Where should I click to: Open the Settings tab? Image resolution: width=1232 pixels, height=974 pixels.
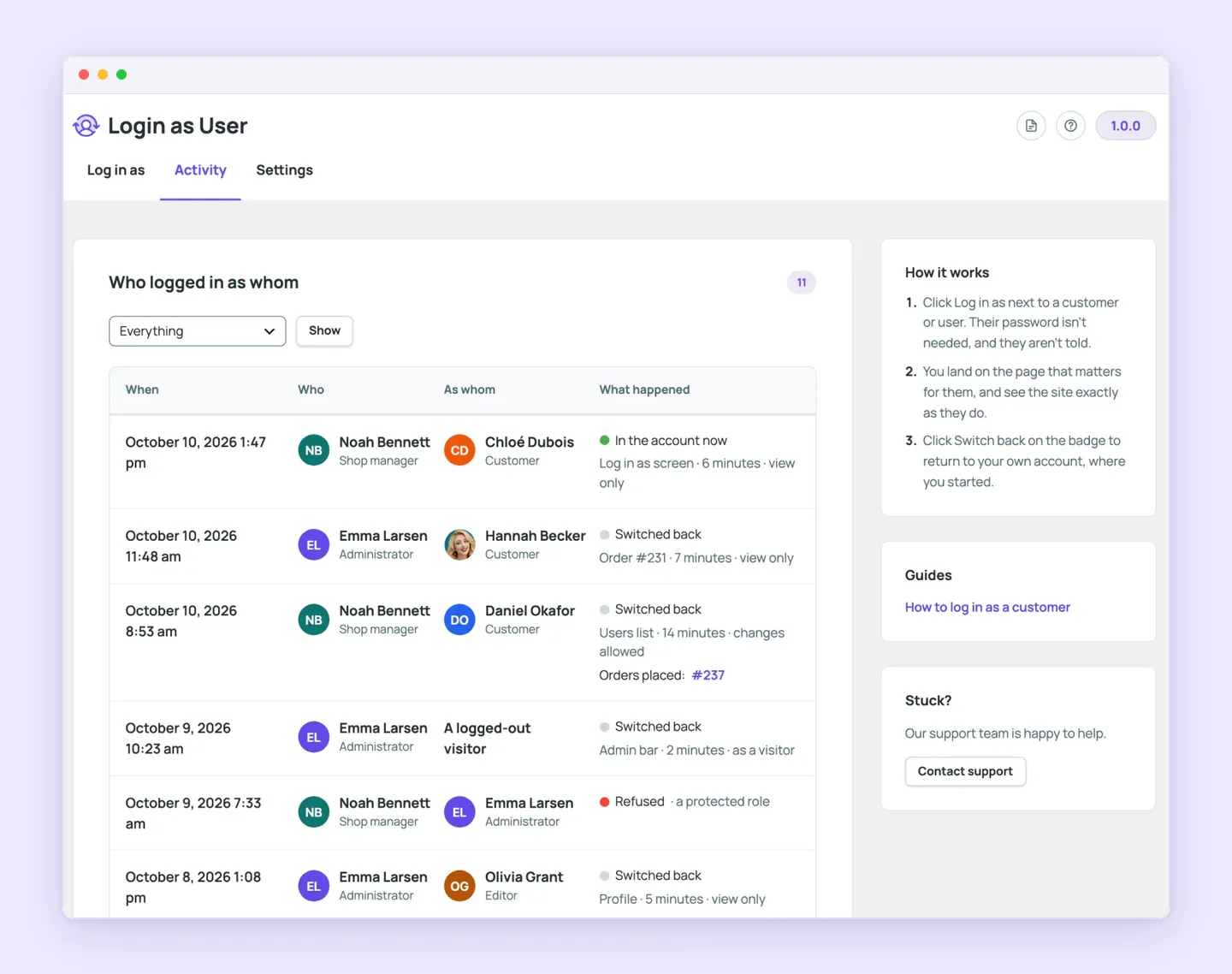click(285, 170)
